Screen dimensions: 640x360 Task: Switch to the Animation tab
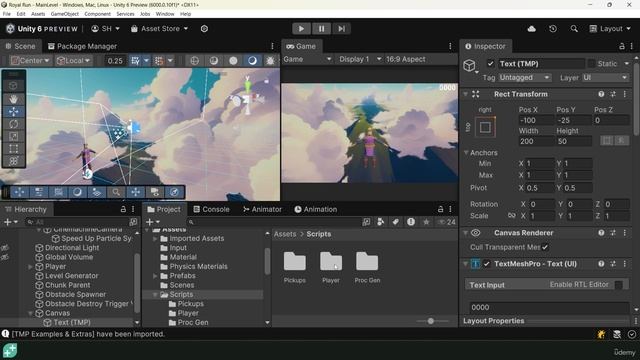(316, 209)
